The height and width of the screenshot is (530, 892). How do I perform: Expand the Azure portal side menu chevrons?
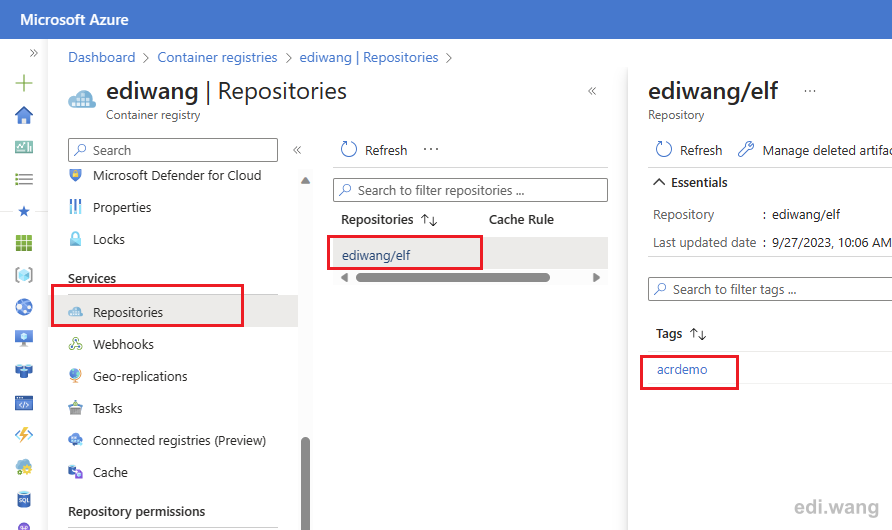[34, 53]
